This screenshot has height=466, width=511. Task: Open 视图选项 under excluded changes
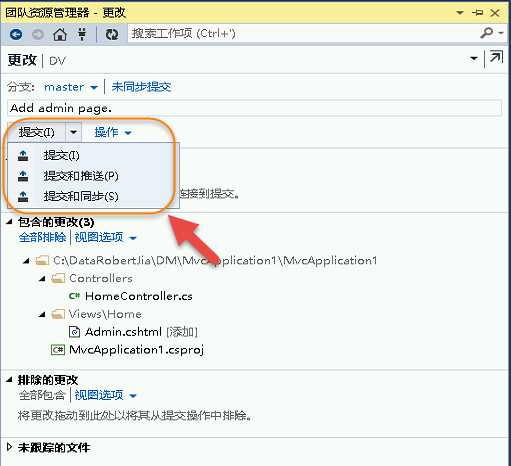coord(105,395)
